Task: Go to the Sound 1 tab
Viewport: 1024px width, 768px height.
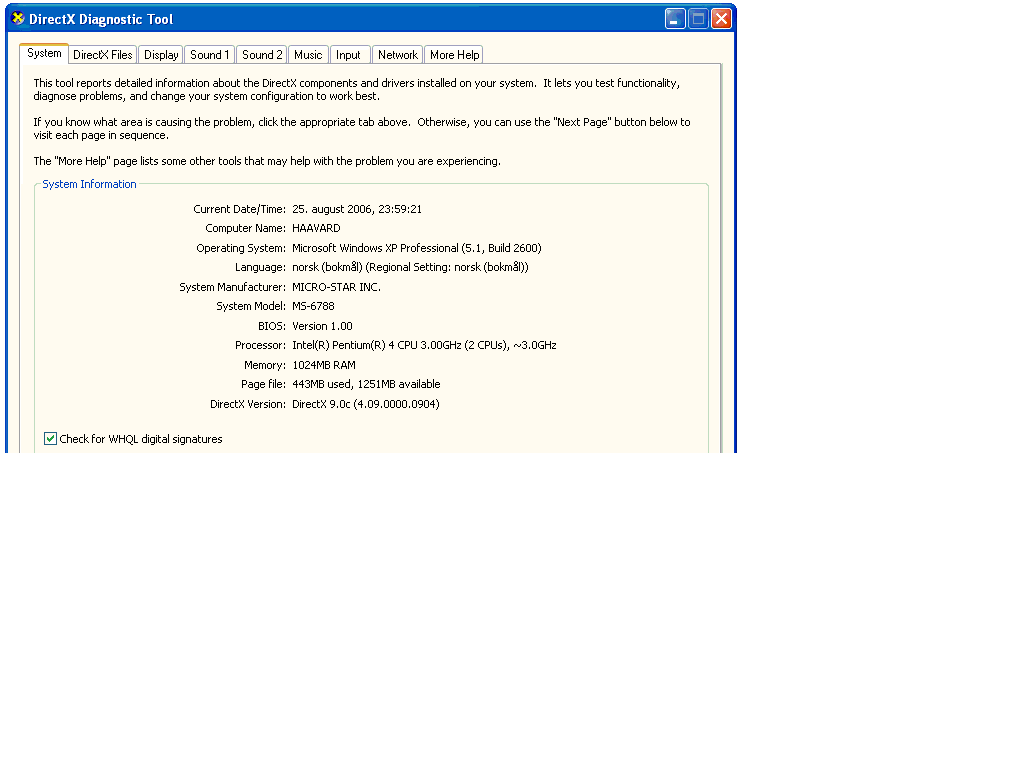Action: [x=210, y=55]
